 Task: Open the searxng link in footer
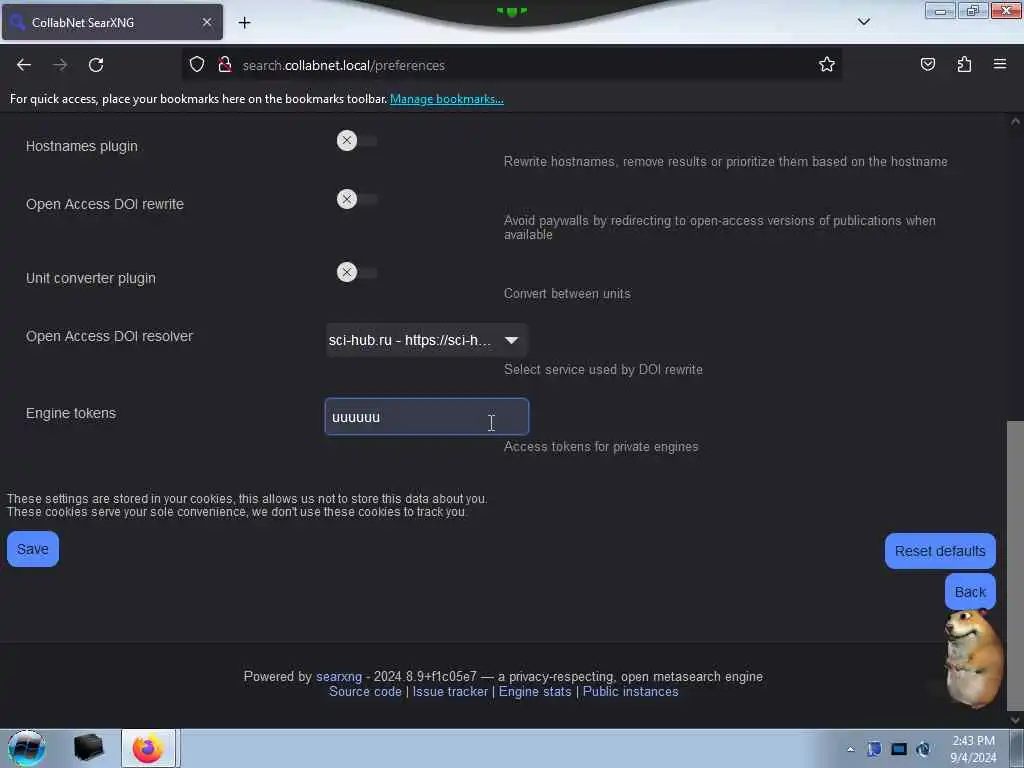339,677
